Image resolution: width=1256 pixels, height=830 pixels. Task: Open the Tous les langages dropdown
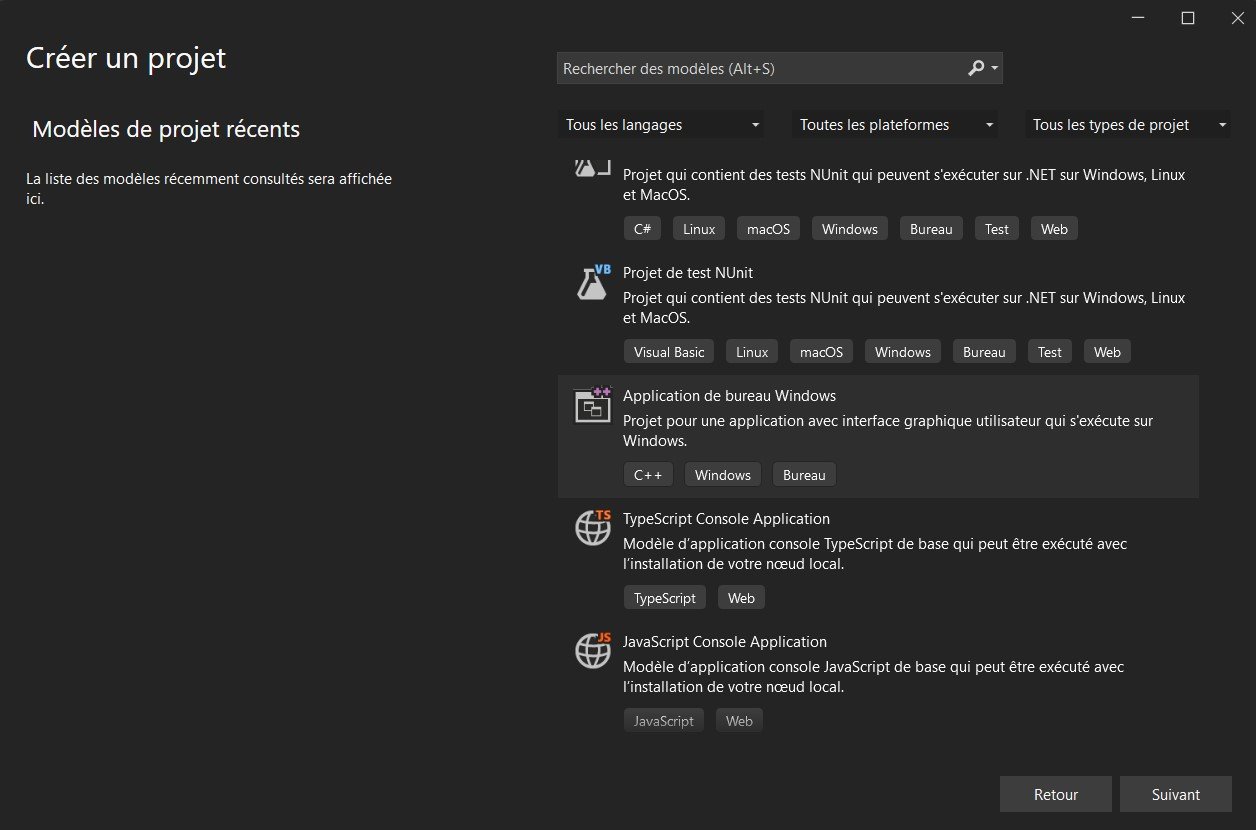[x=661, y=125]
